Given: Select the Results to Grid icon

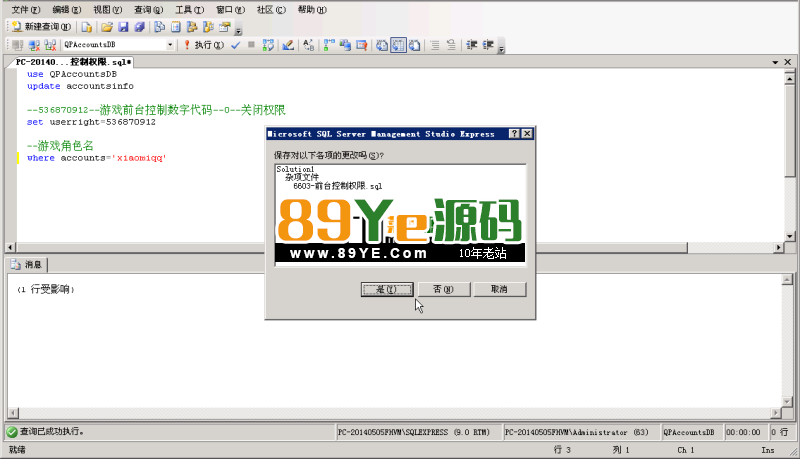Looking at the screenshot, I should tap(398, 45).
